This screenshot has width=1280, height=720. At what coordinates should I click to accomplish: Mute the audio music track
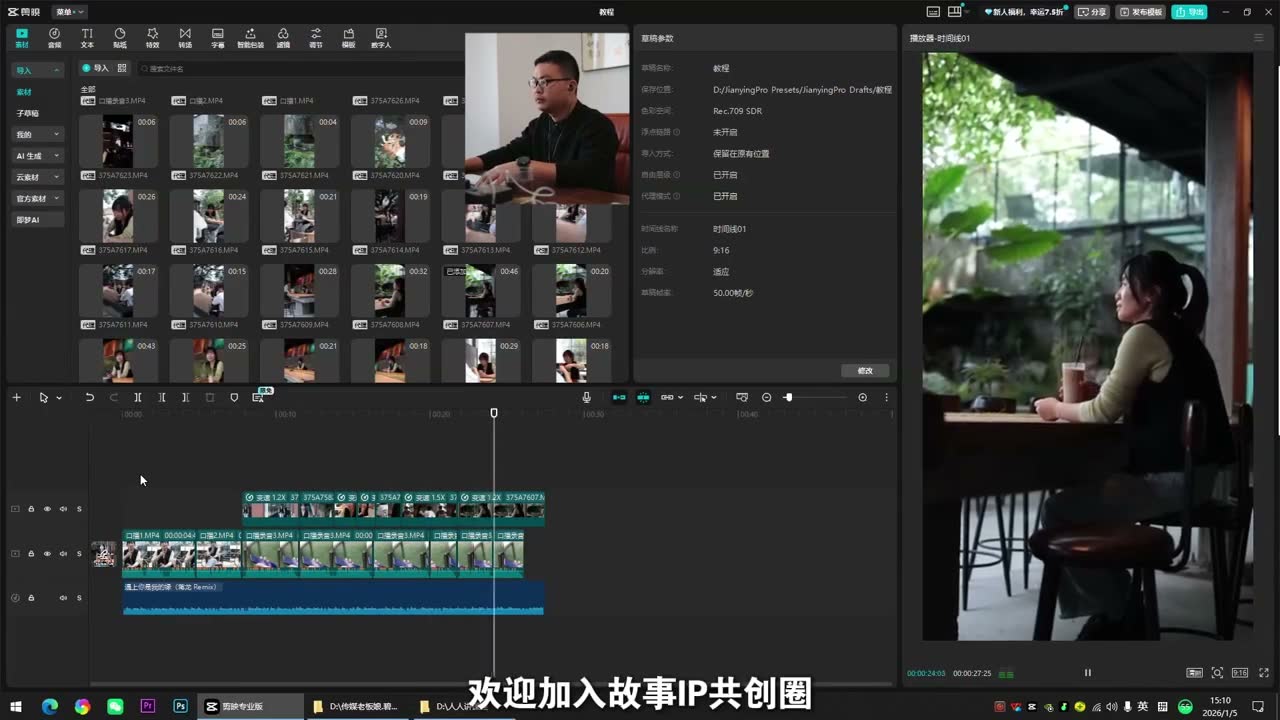click(63, 598)
